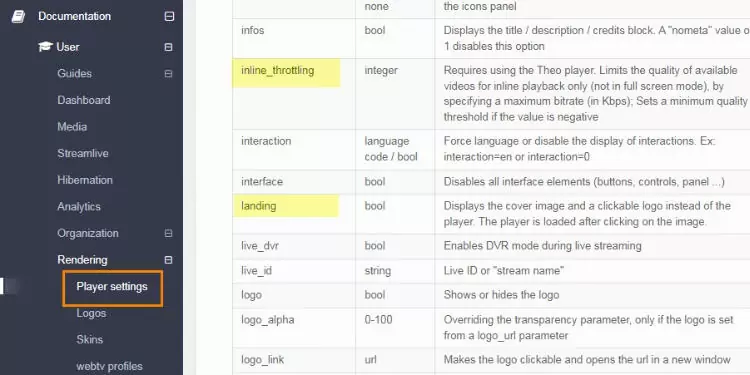
Task: Click the logo parameter name
Action: [x=251, y=295]
